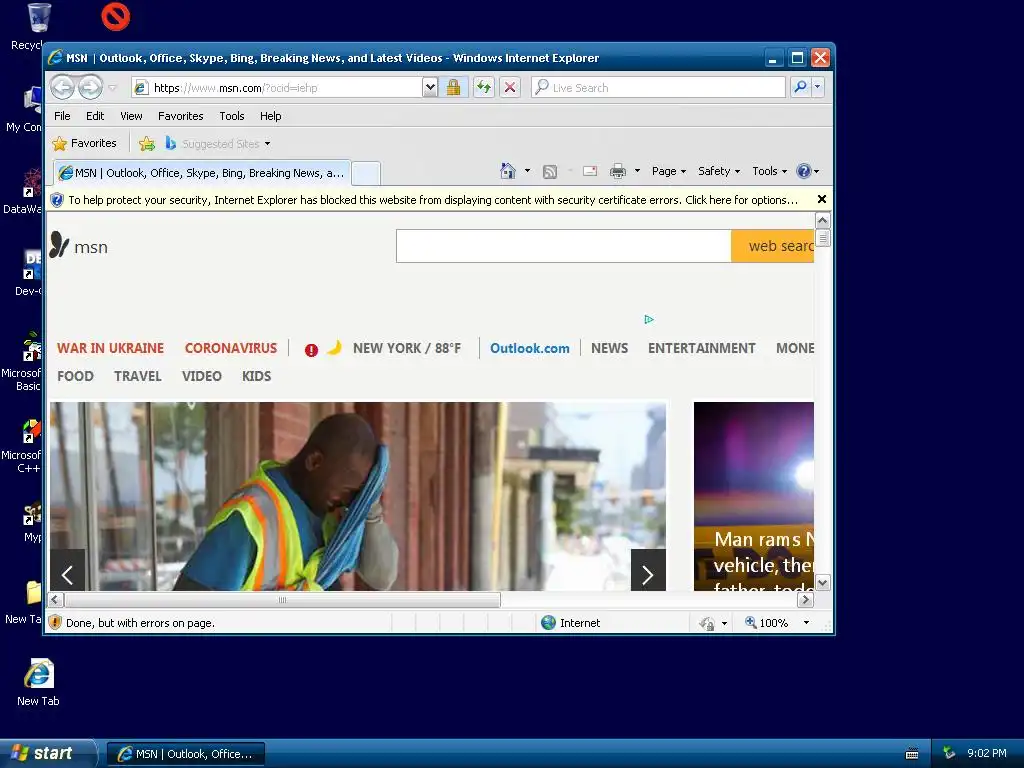Open the worker wiping face story image
1024x768 pixels.
pyautogui.click(x=358, y=496)
